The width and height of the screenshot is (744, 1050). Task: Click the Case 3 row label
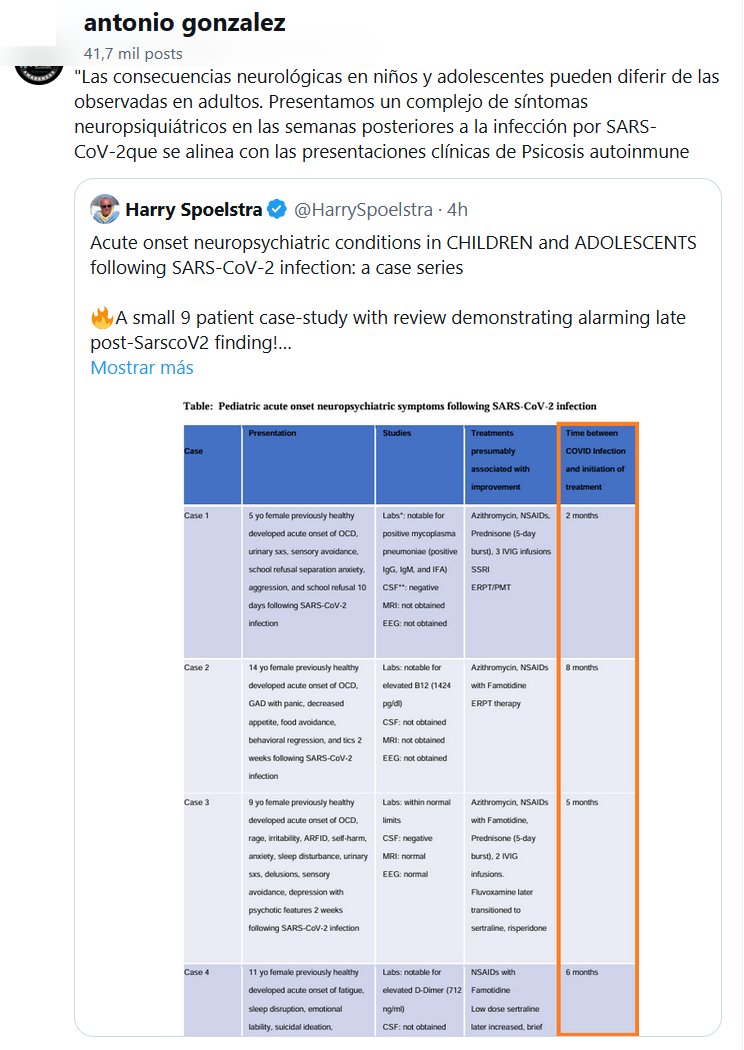click(x=197, y=802)
